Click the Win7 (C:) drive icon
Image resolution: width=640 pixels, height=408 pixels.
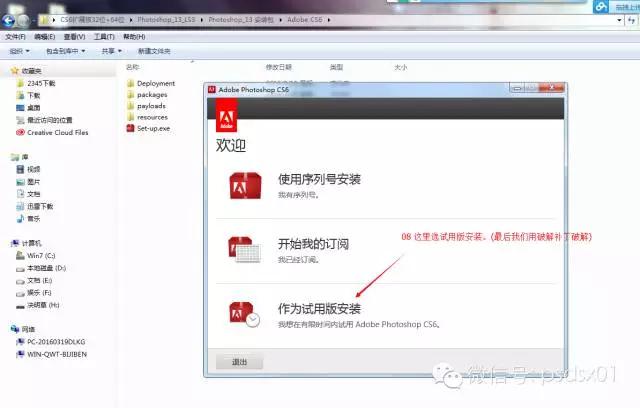pos(20,255)
